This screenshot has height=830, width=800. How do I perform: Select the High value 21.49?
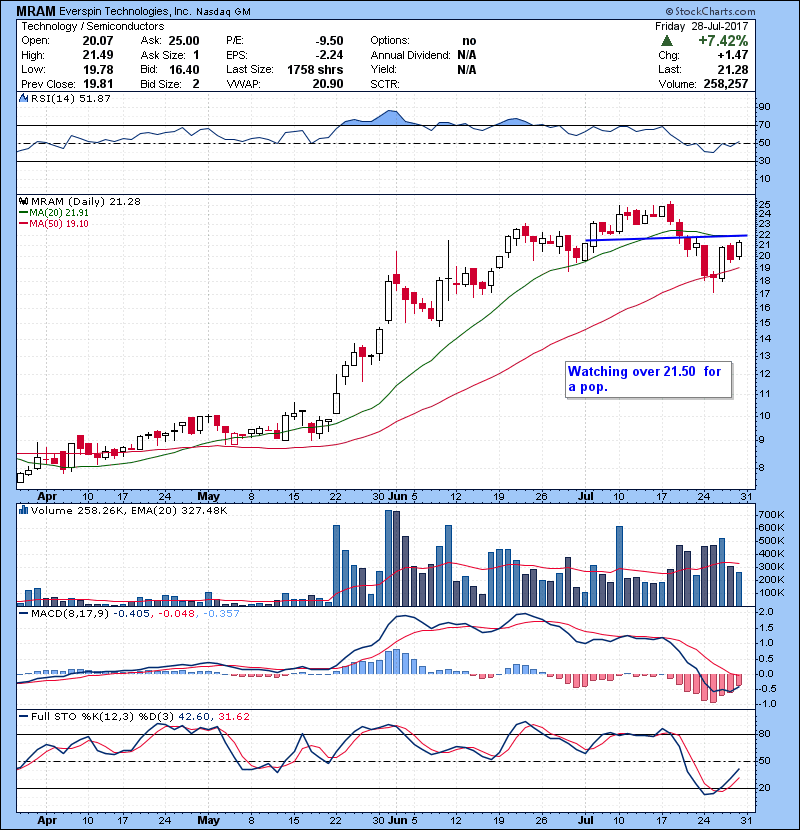coord(97,55)
